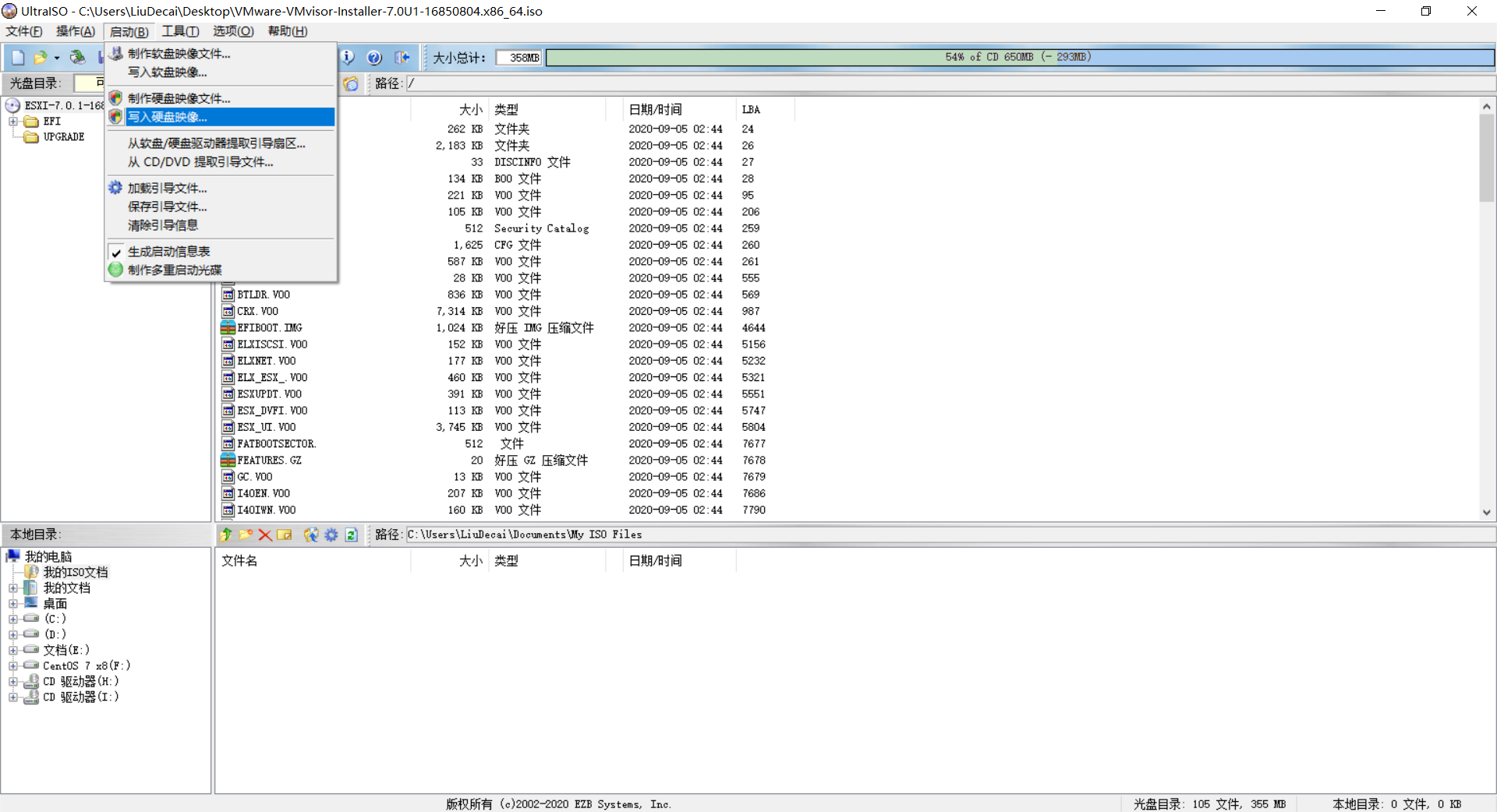This screenshot has width=1497, height=812.
Task: Expand the CentOS 7 x8(F:) node
Action: click(13, 666)
